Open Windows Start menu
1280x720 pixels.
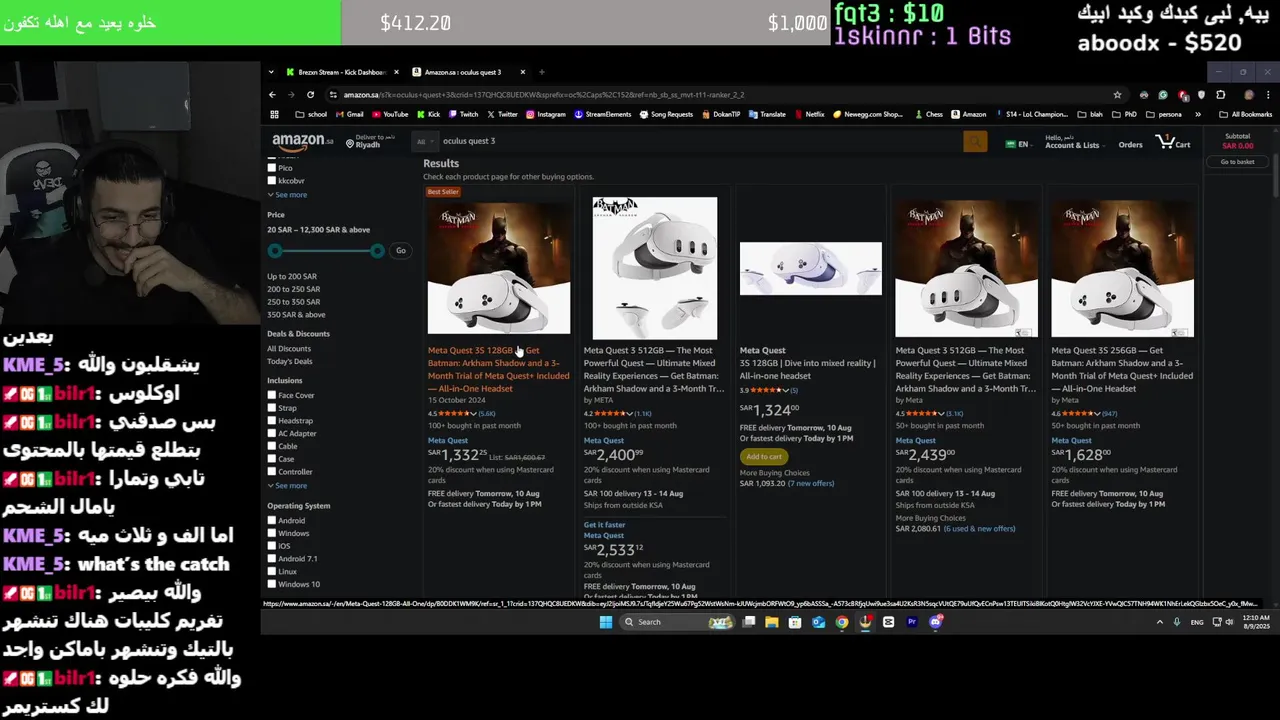[x=605, y=622]
